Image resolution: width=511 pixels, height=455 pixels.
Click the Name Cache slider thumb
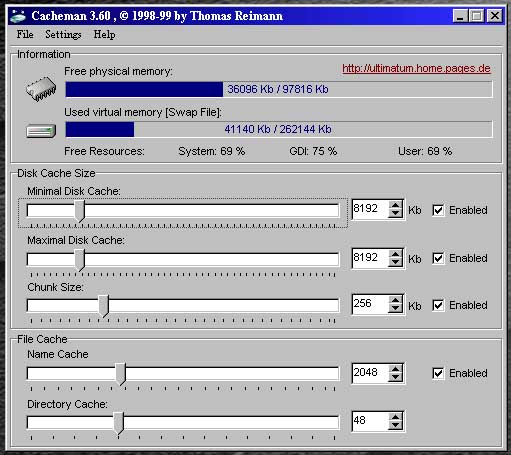pyautogui.click(x=121, y=374)
